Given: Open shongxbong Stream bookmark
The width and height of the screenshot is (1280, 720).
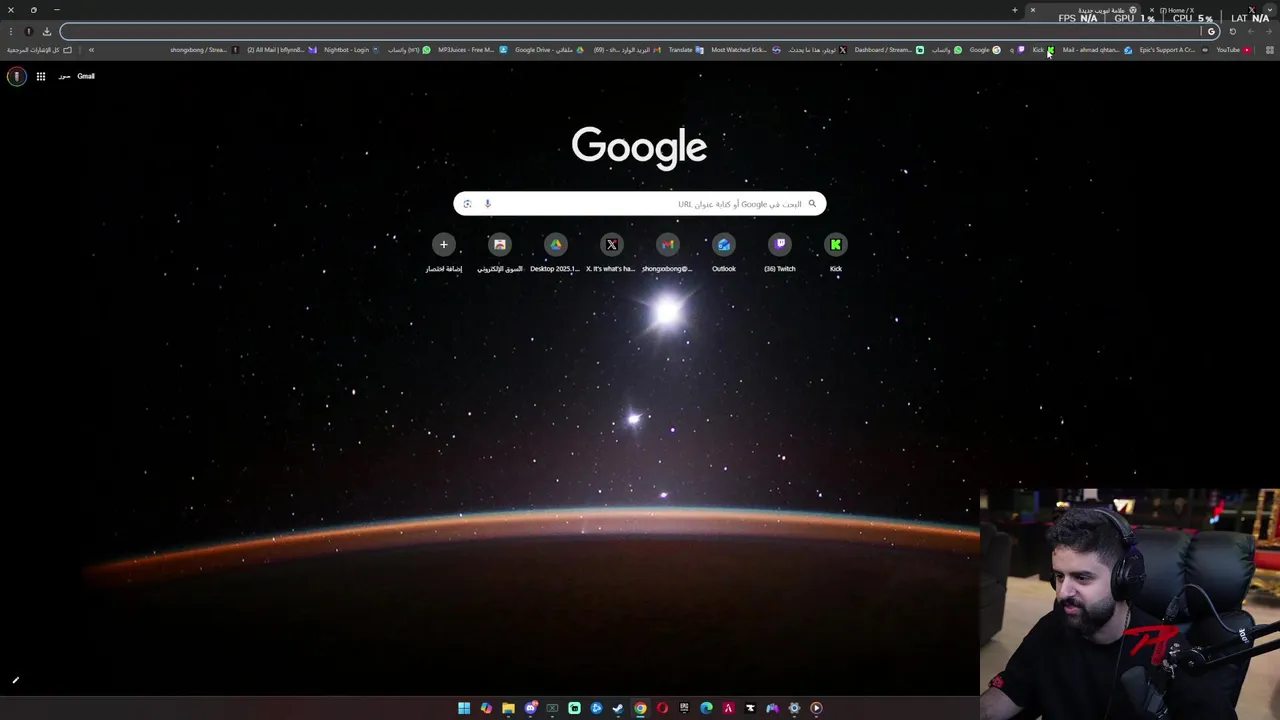Looking at the screenshot, I should click(x=203, y=50).
